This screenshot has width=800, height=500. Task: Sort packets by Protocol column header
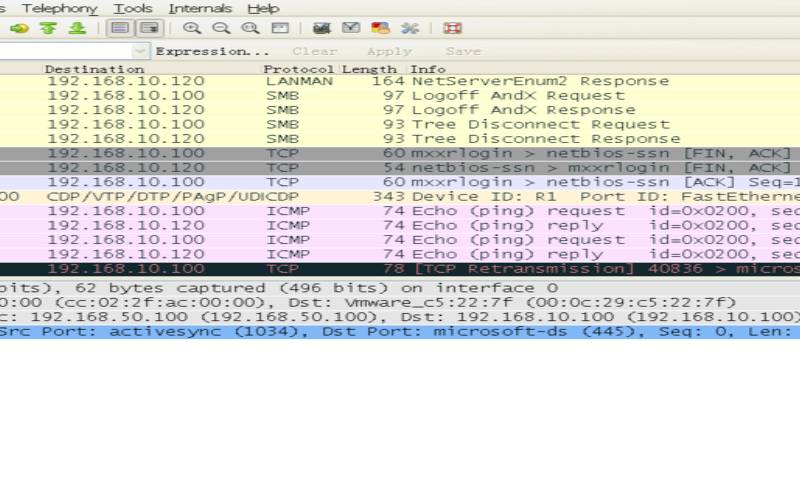pos(299,69)
